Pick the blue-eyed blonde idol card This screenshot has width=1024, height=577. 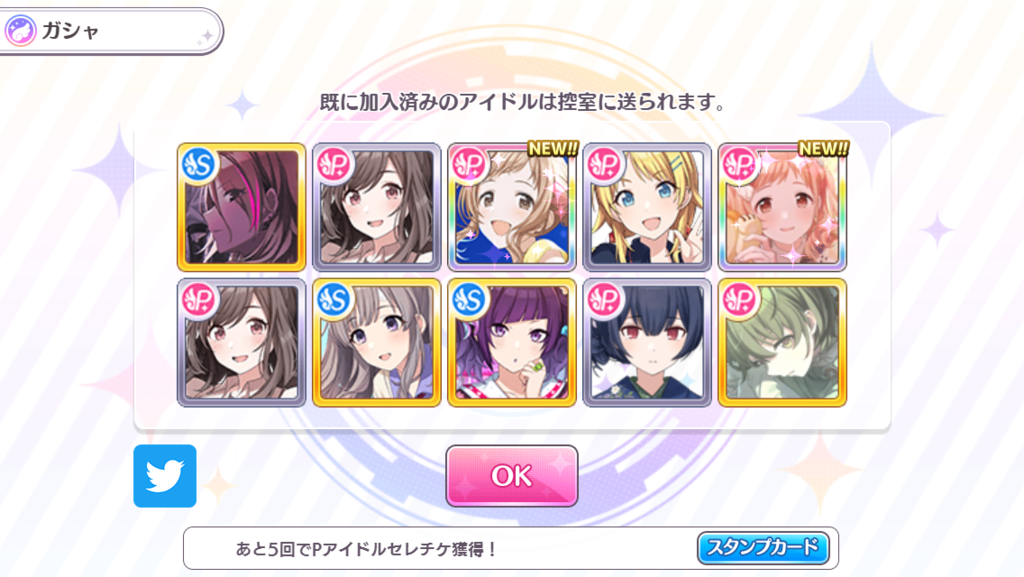click(x=647, y=208)
